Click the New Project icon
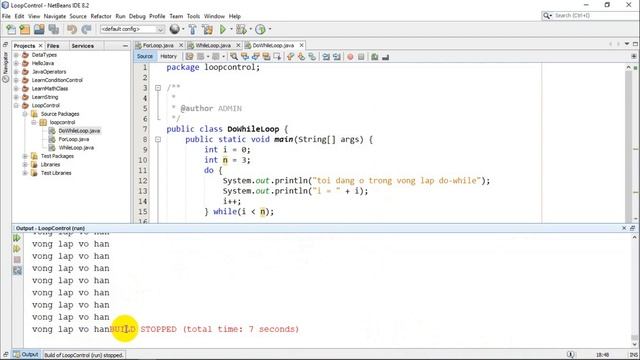This screenshot has height=360, width=640. click(x=25, y=29)
